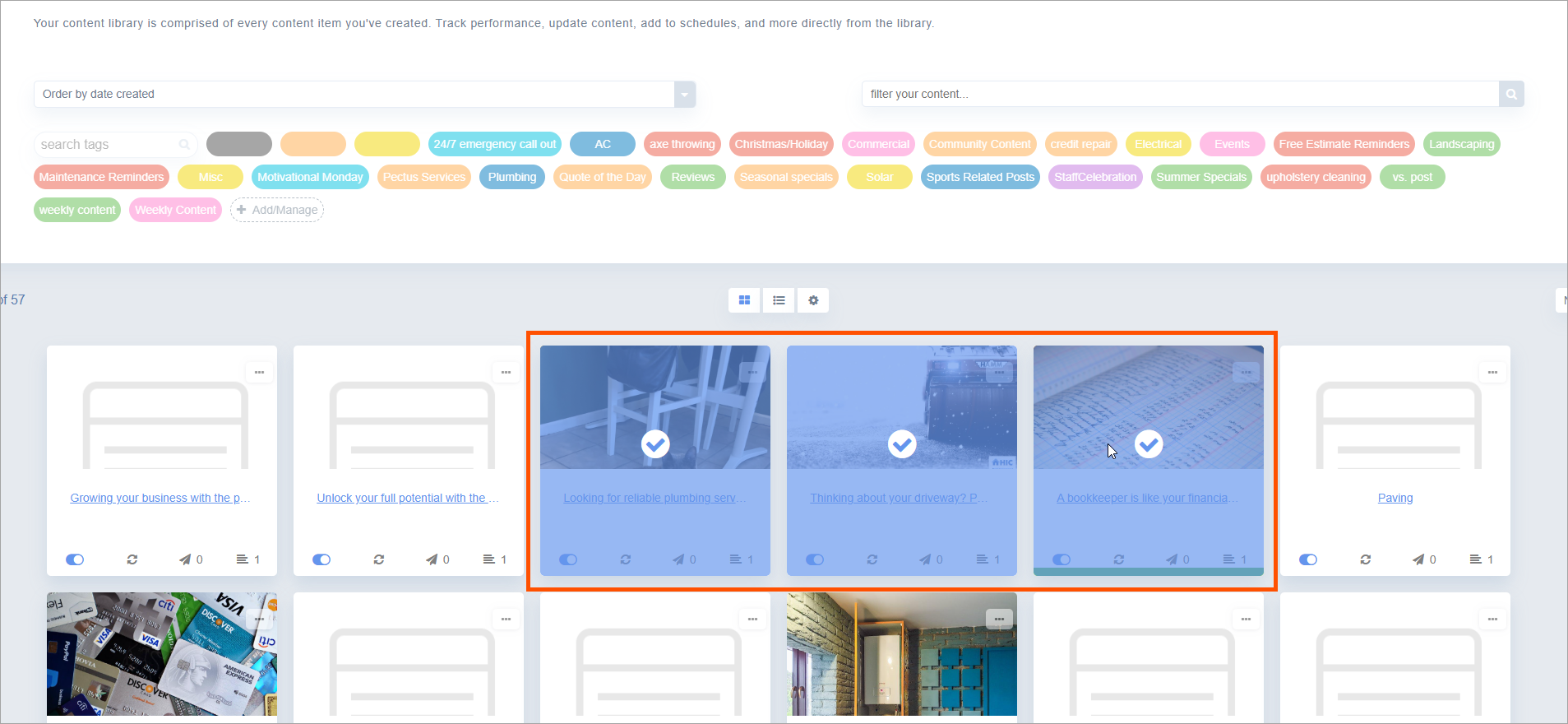
Task: Click send icon on Growing your business card
Action: pyautogui.click(x=185, y=559)
